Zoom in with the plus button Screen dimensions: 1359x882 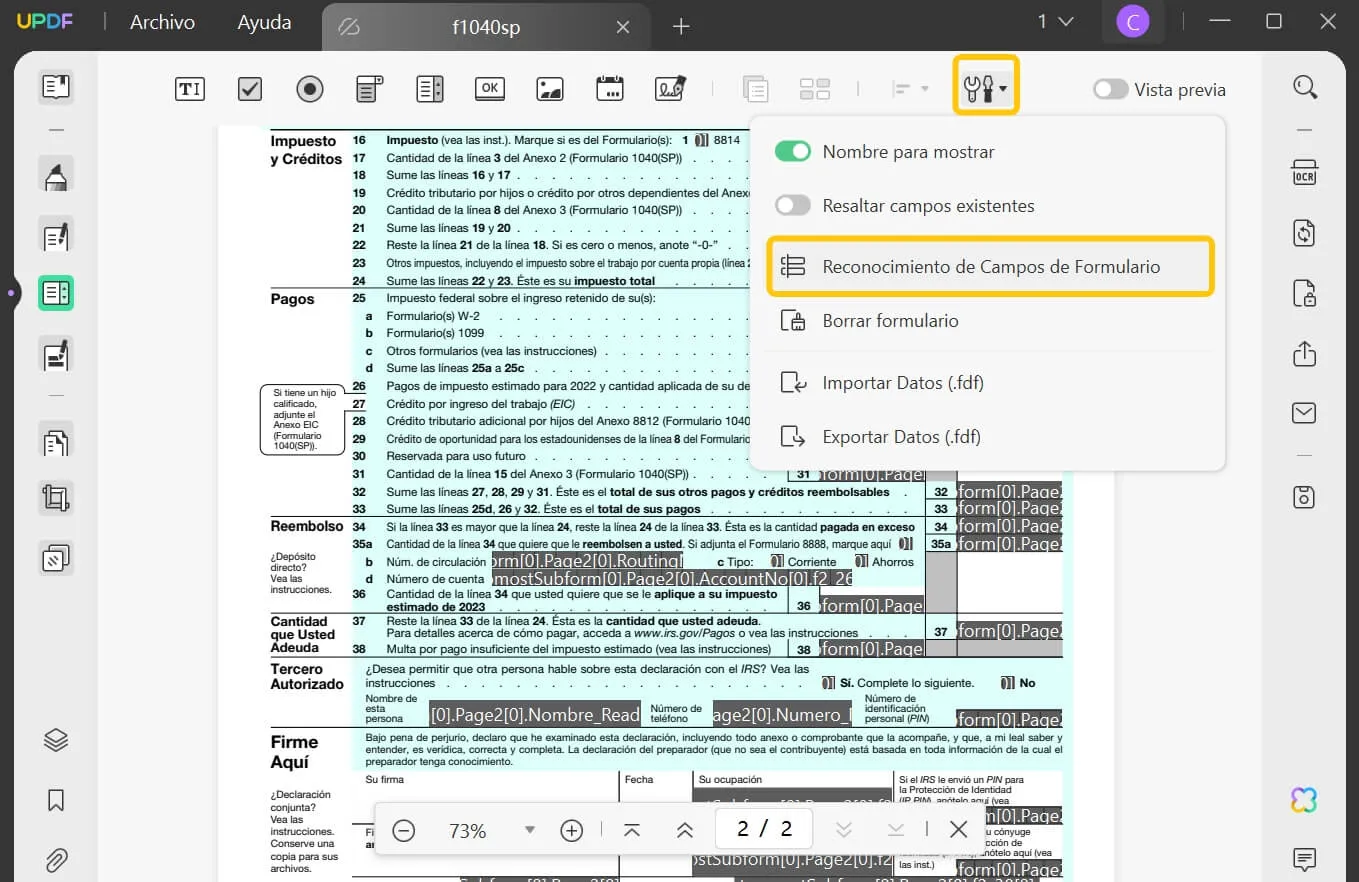(571, 830)
